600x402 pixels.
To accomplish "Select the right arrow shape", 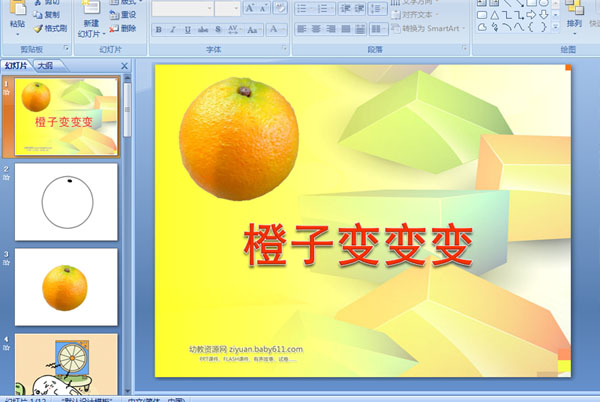I will 531,15.
